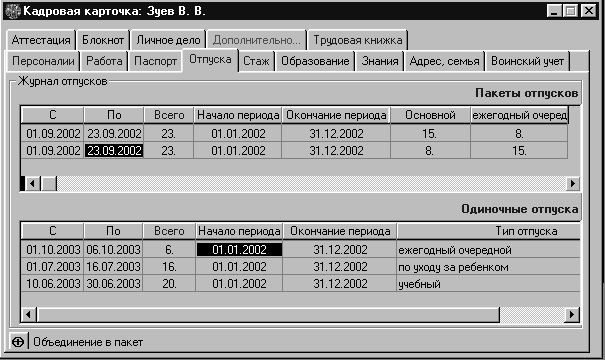Image resolution: width=605 pixels, height=360 pixels.
Task: Click the total value 16. in single vacations
Action: tap(169, 267)
